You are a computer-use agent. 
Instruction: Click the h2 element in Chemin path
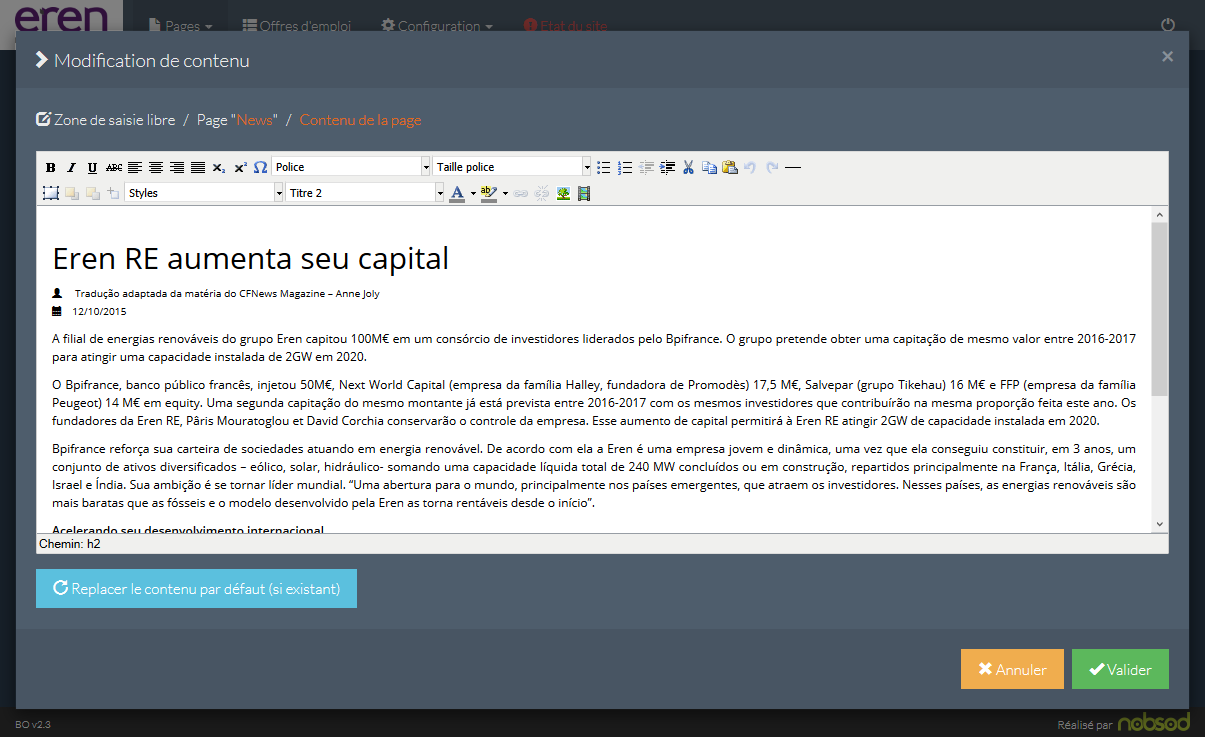point(93,544)
